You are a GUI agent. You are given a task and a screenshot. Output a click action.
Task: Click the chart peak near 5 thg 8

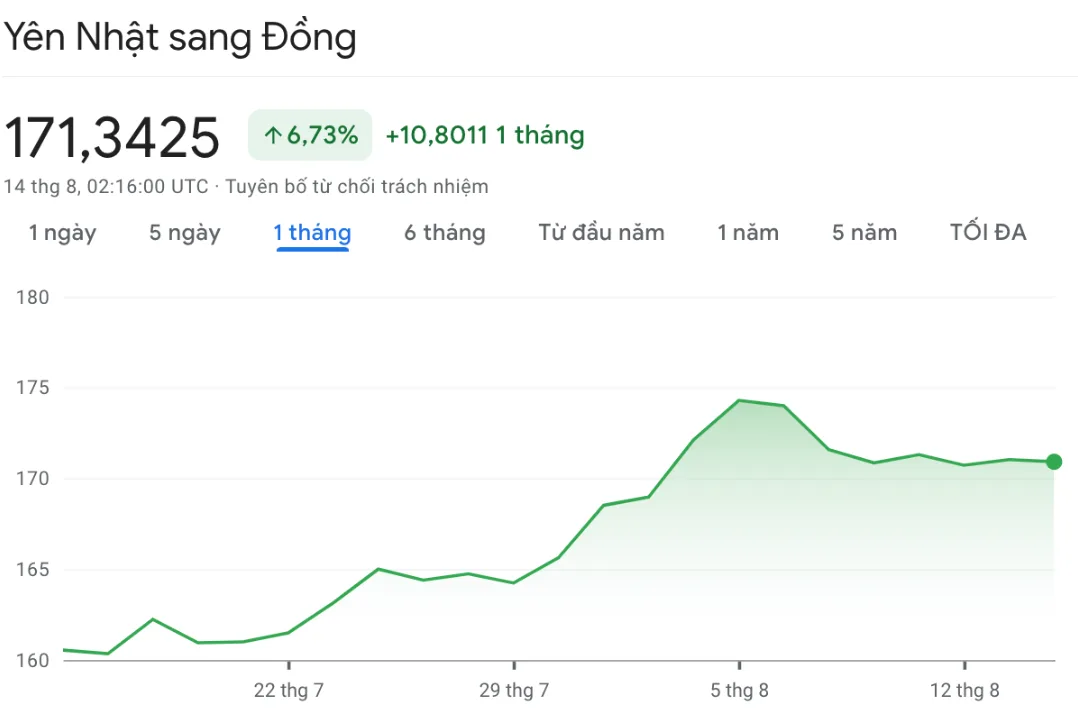click(739, 400)
